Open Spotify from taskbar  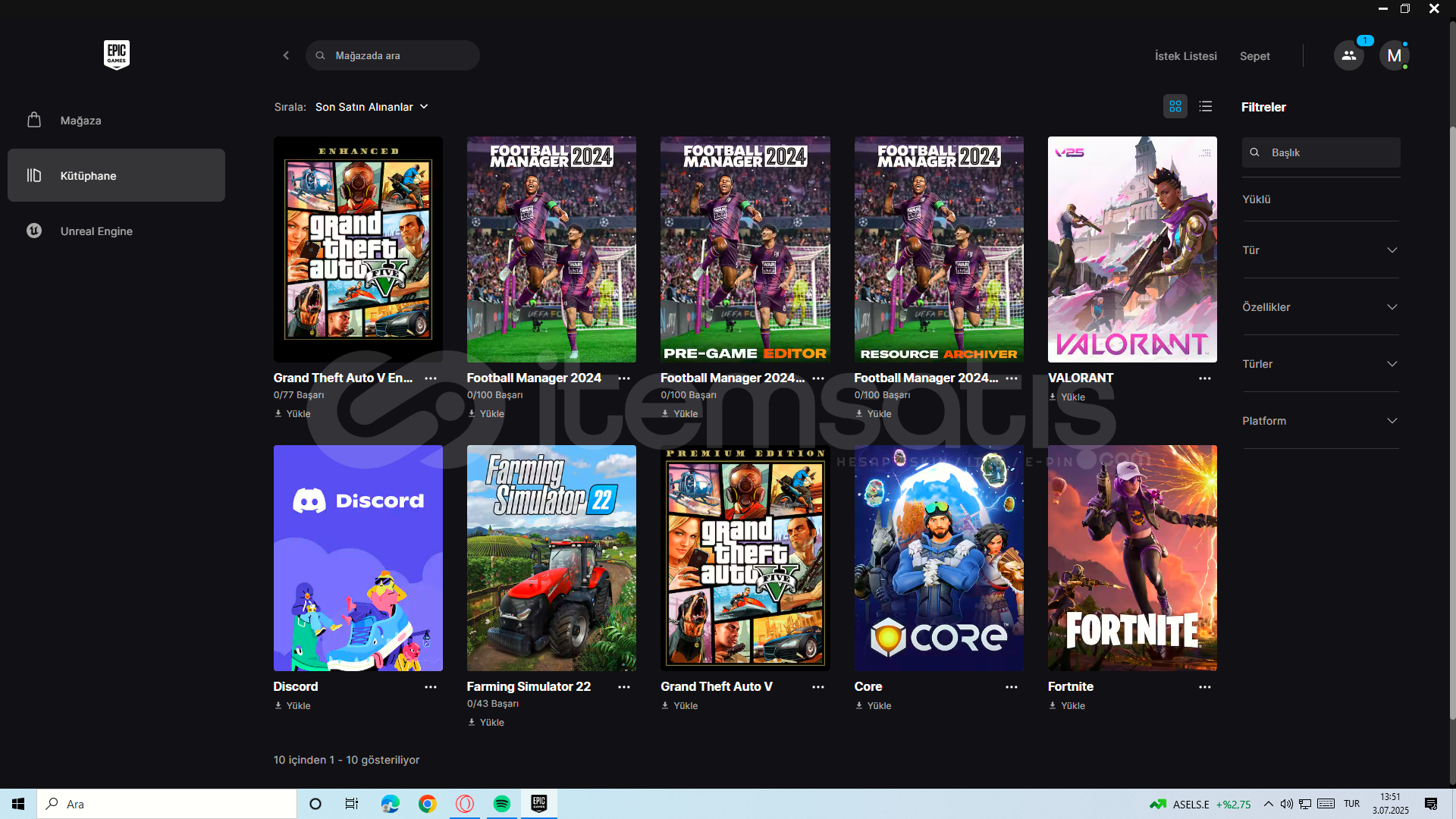(x=502, y=804)
